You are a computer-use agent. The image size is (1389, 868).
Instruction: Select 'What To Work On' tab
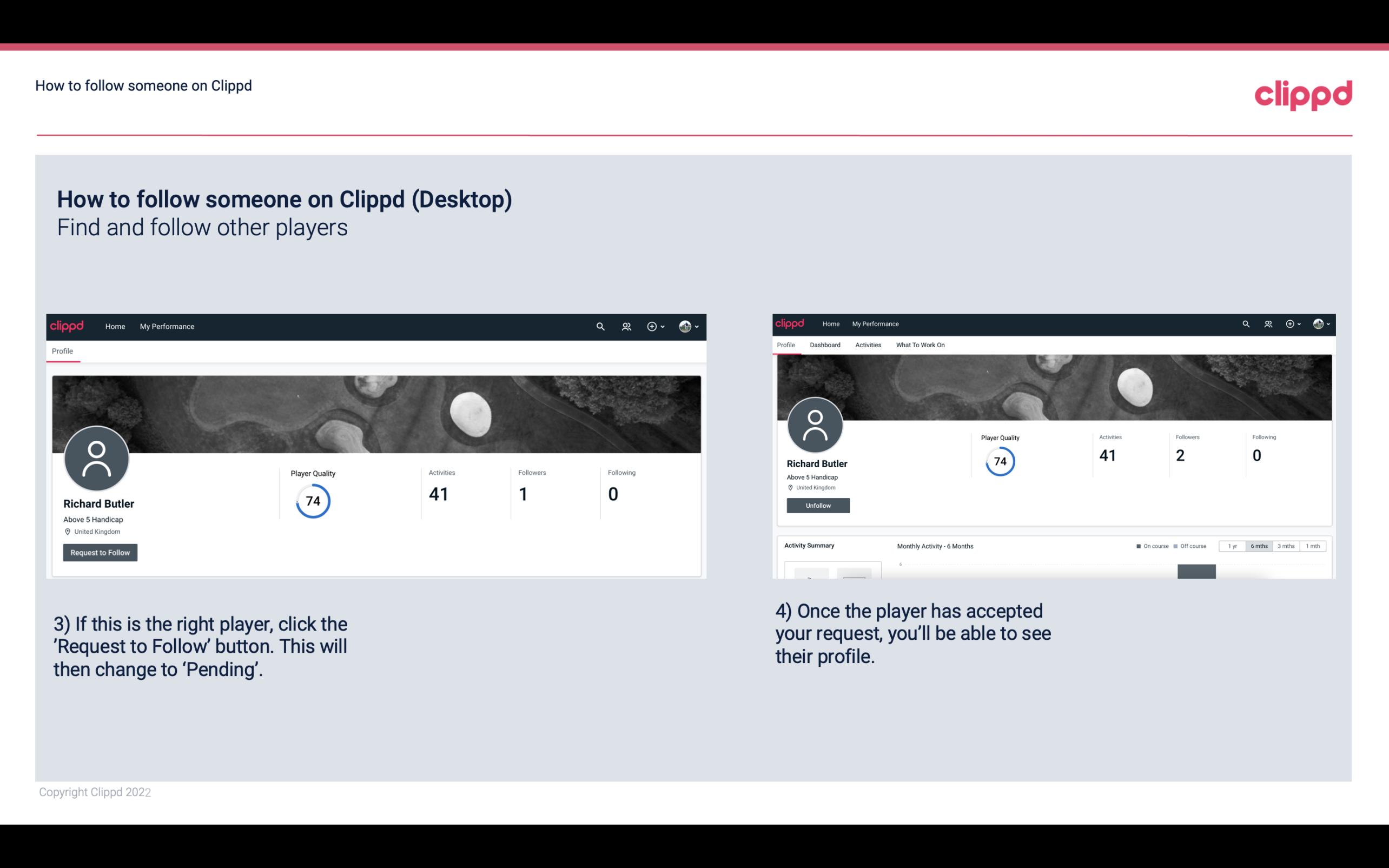pos(920,345)
